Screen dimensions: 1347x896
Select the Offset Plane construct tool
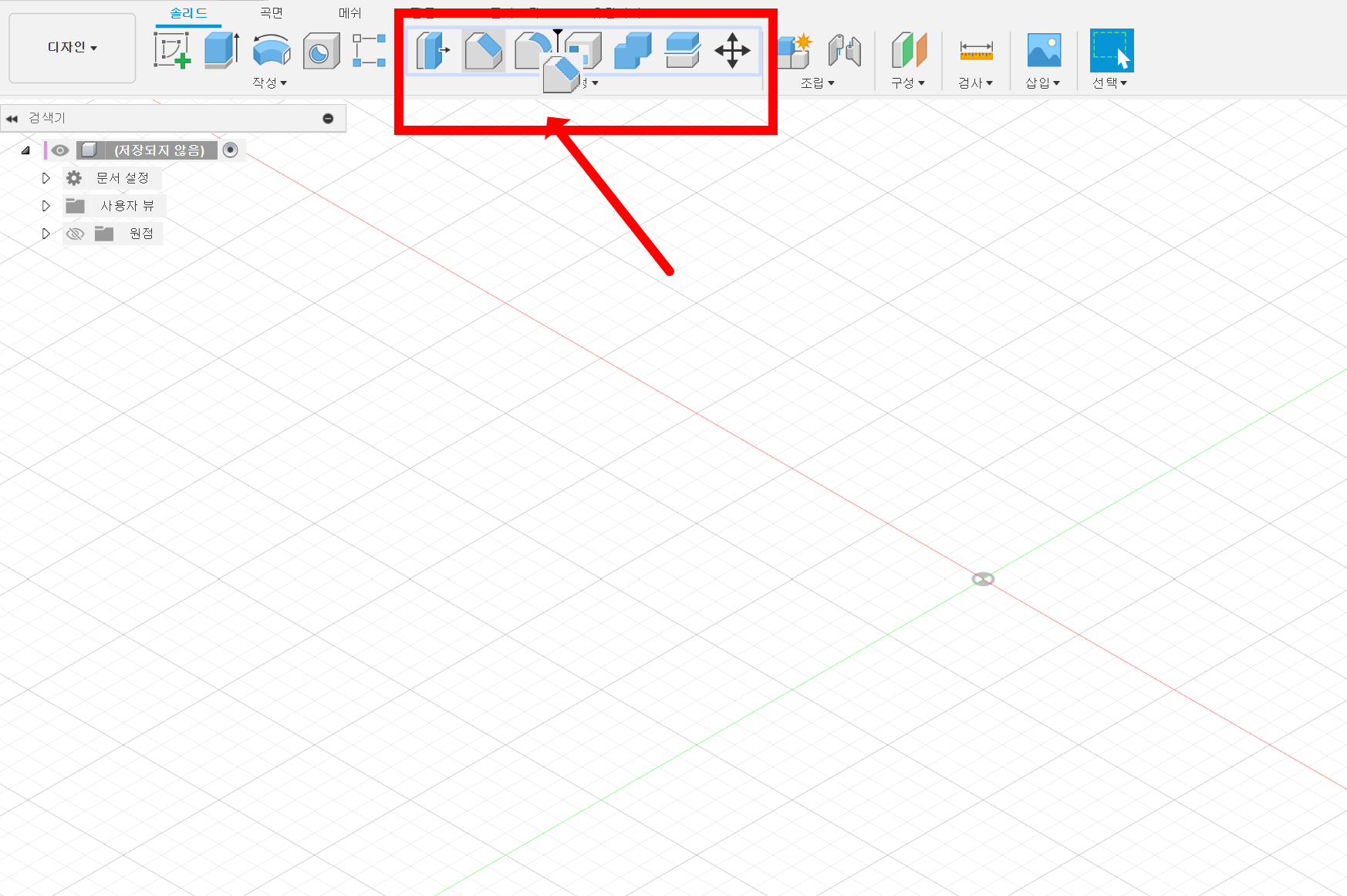pos(909,51)
